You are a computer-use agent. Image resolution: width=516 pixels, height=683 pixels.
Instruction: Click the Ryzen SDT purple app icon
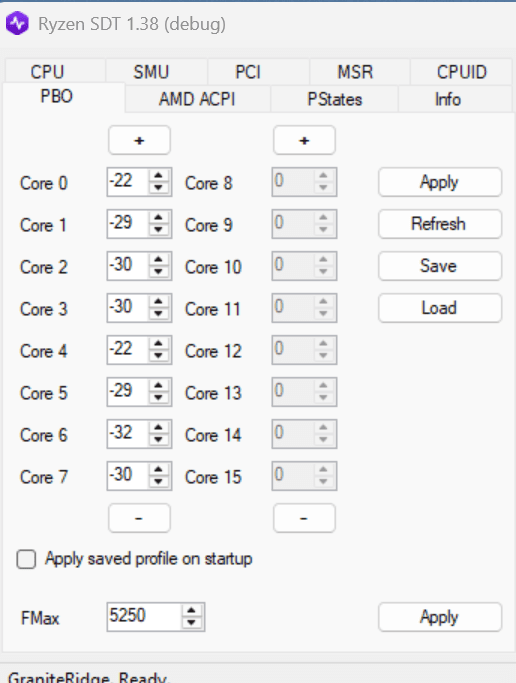(x=17, y=23)
